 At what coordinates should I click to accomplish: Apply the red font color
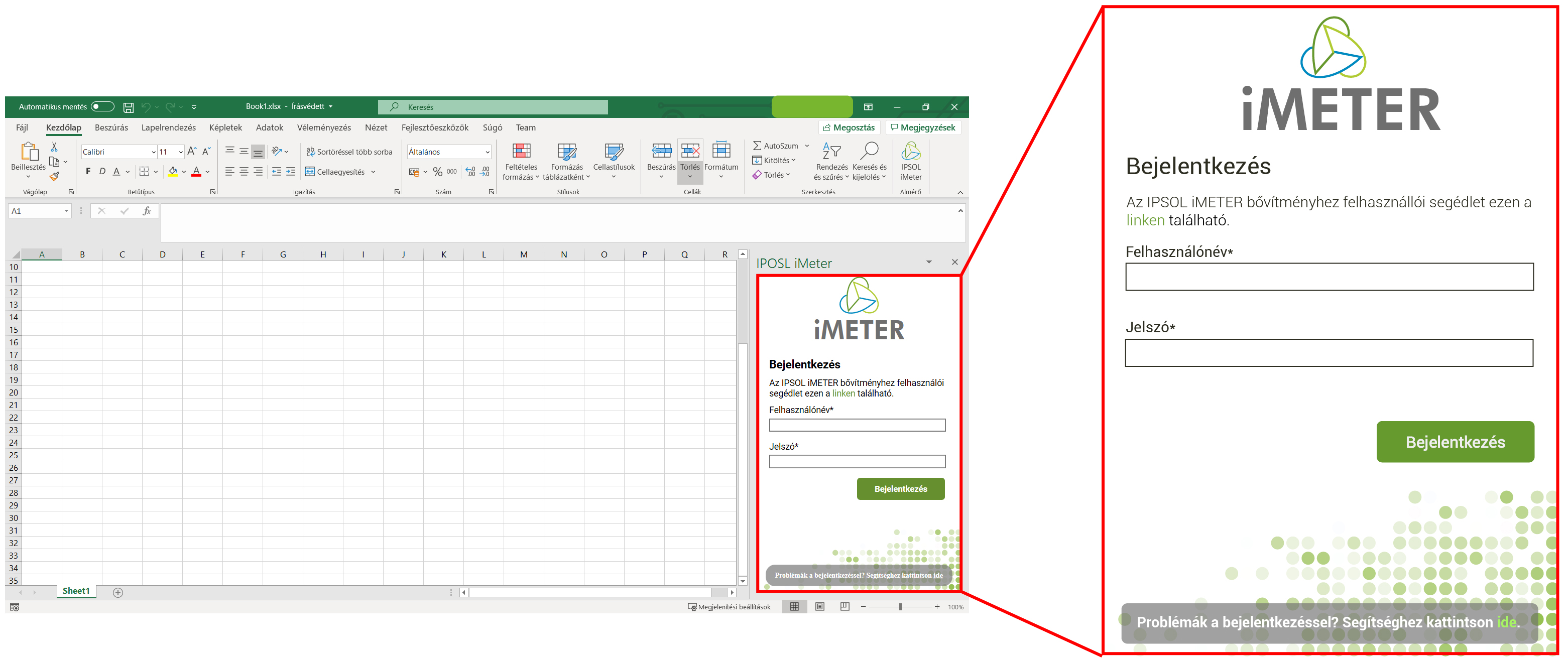click(x=196, y=172)
